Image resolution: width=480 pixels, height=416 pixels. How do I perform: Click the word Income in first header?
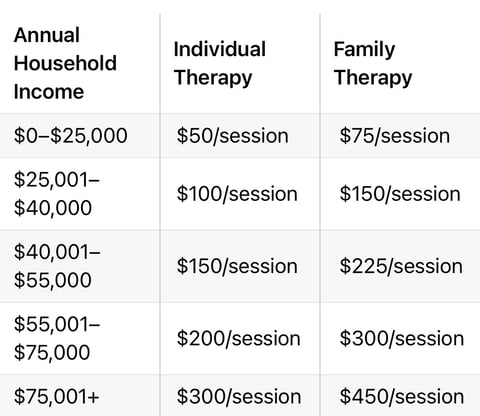tap(49, 92)
